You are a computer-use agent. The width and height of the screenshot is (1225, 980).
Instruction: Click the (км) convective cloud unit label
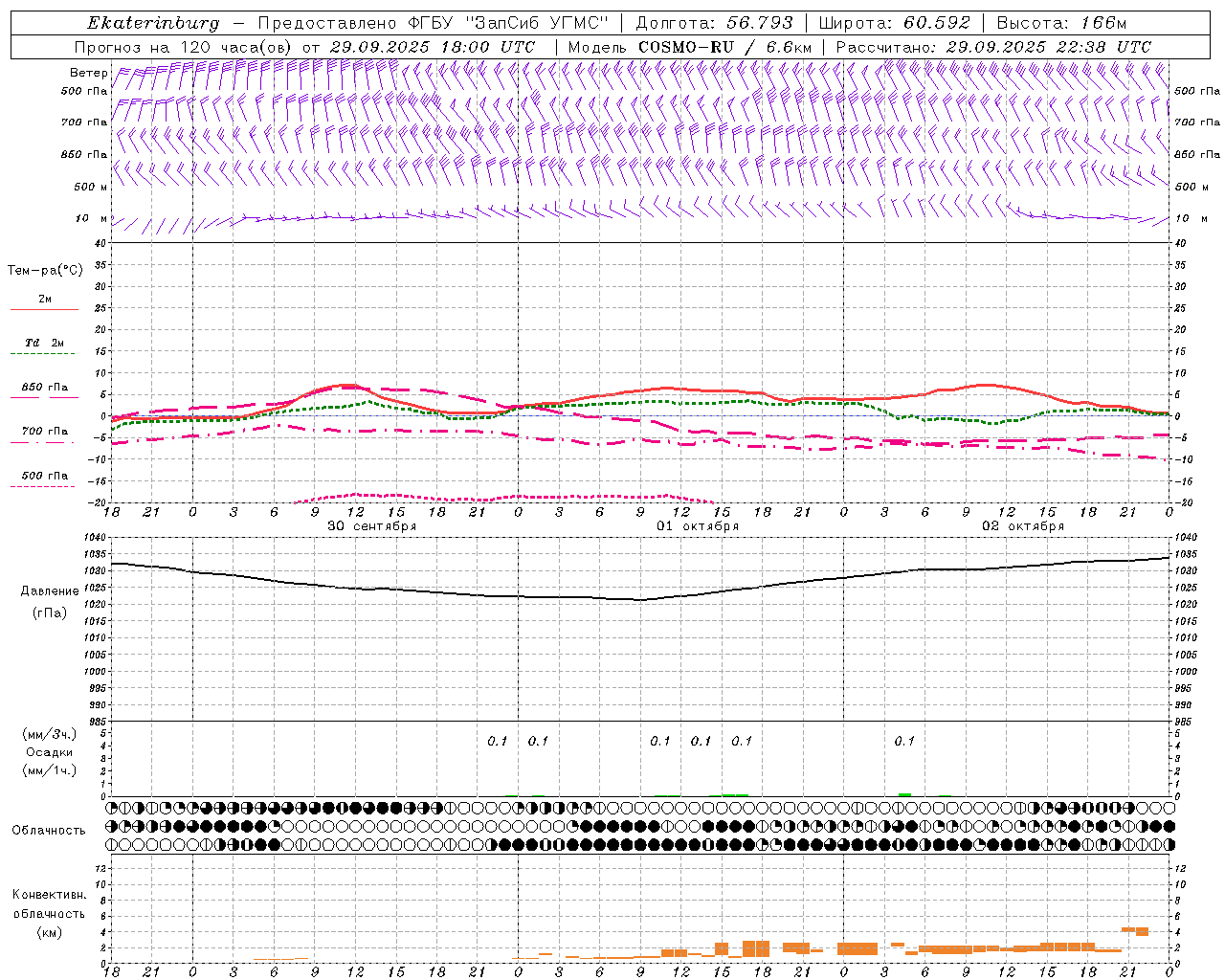[50, 932]
